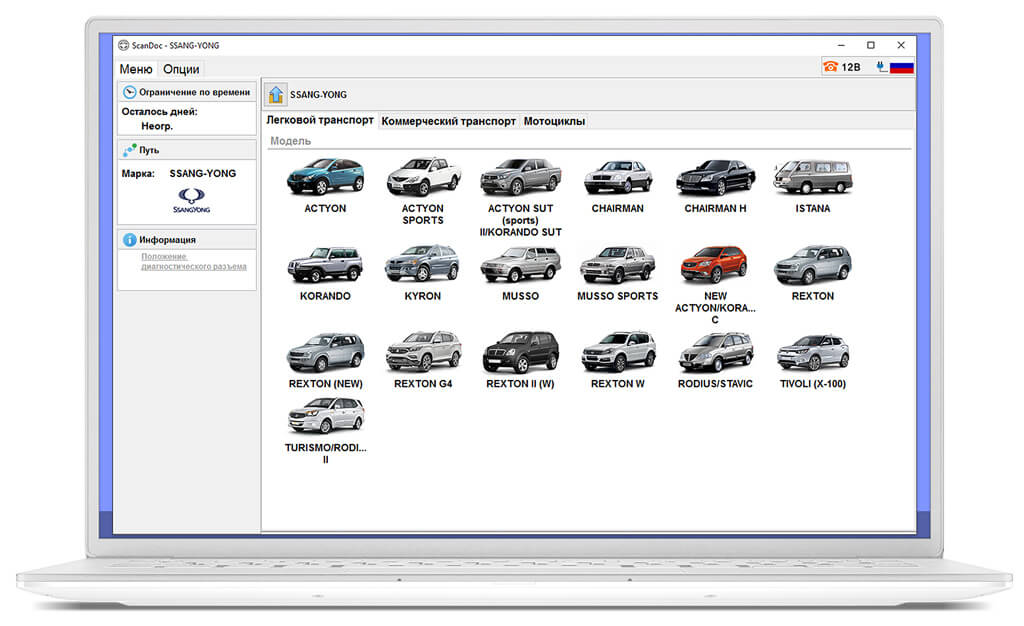Open the REXTON (NEW) model
Screen dimensions: 1024x626
tap(325, 352)
